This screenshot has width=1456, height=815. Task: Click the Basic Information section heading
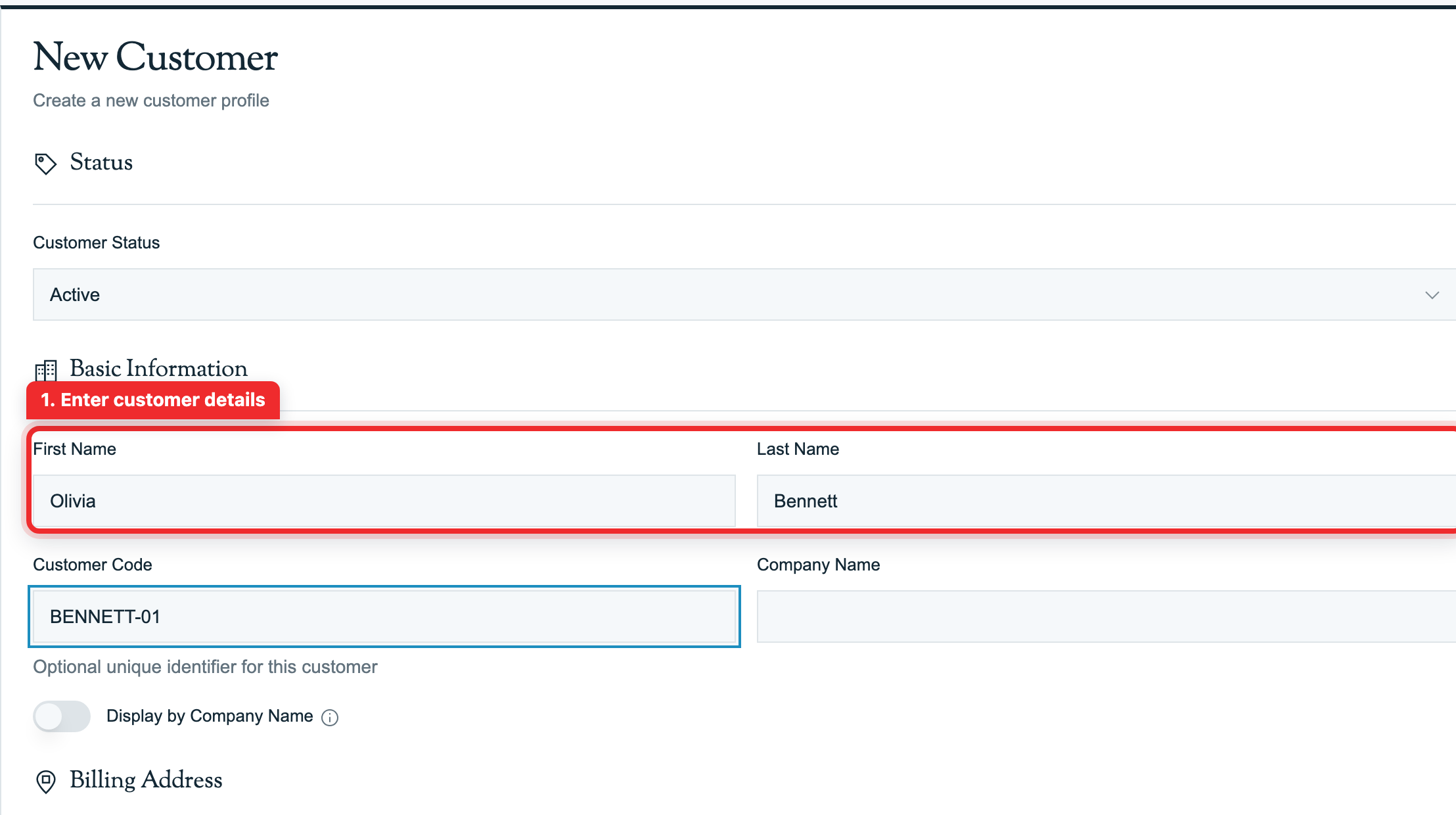159,369
